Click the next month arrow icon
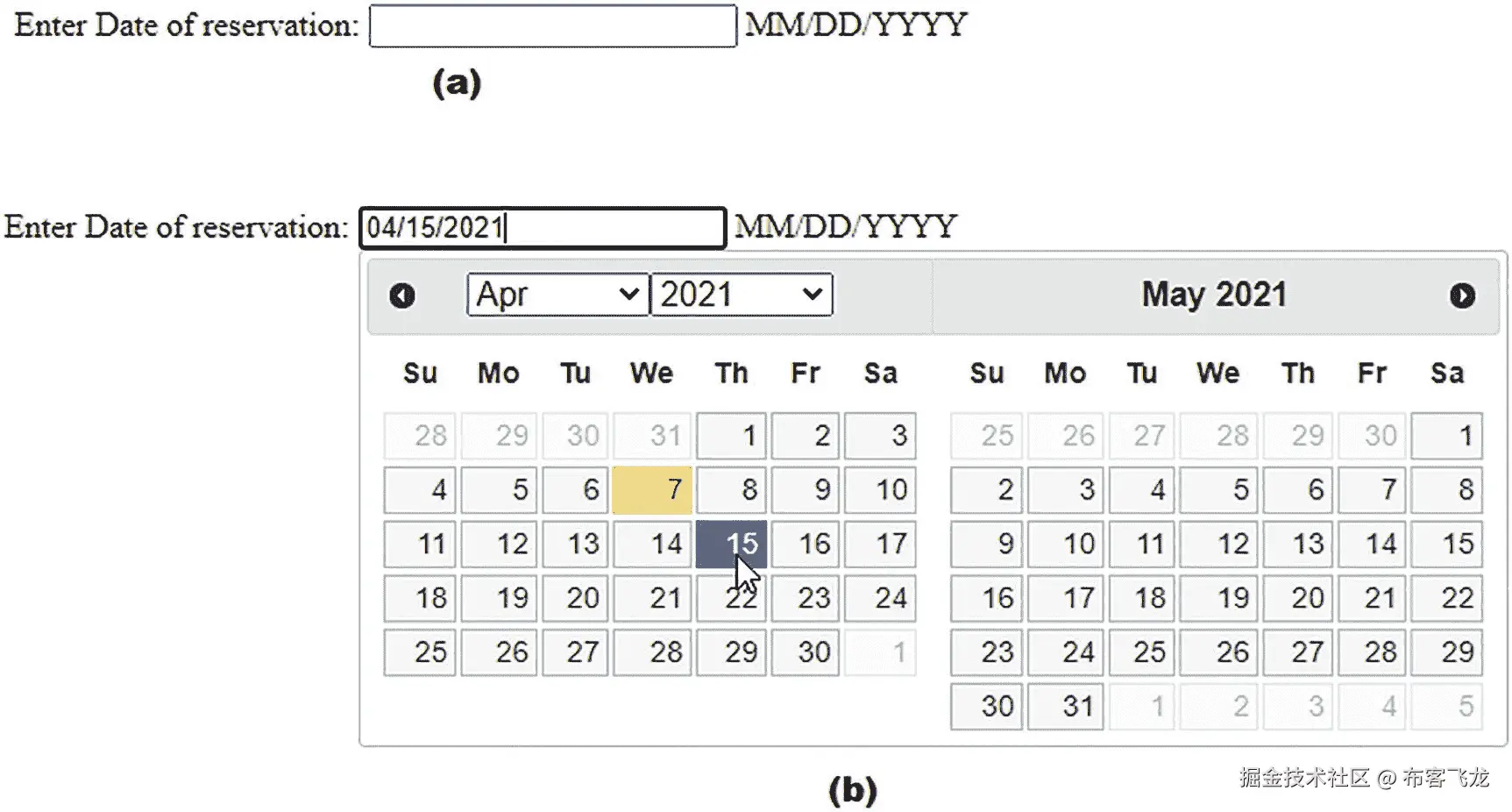The height and width of the screenshot is (812, 1512). click(x=1462, y=296)
